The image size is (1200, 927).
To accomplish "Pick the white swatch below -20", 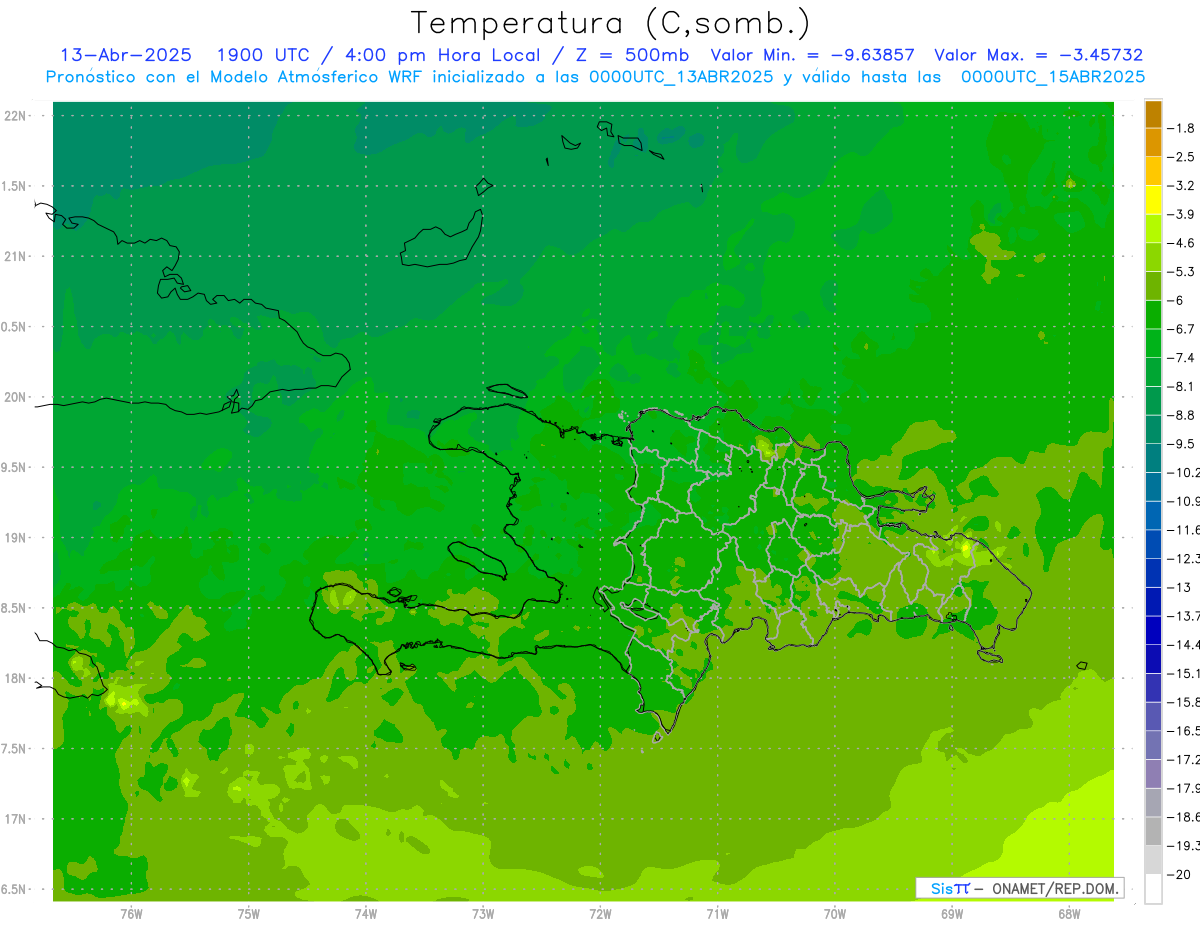I will [1154, 889].
